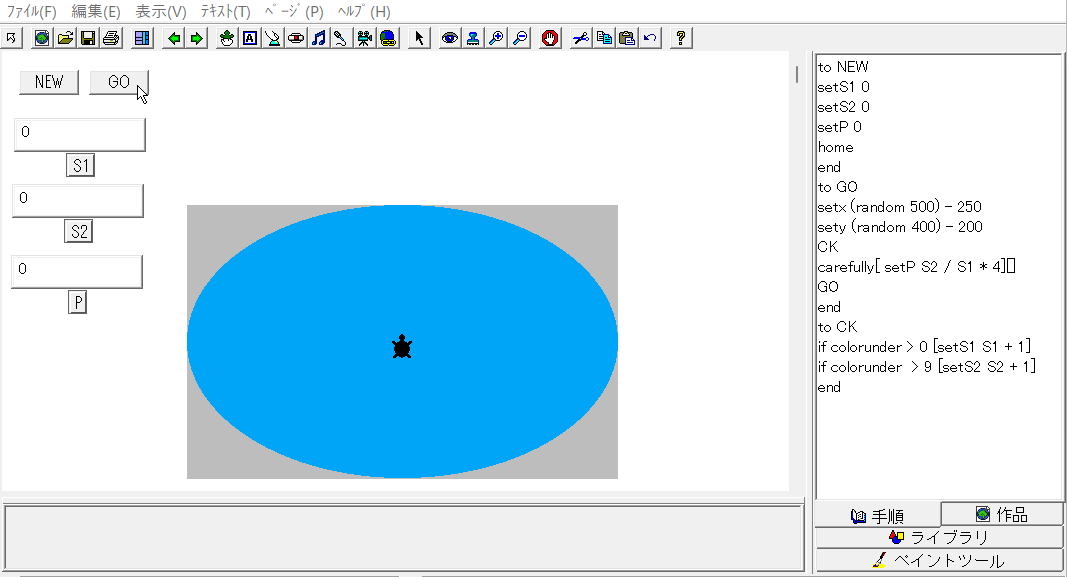
Task: Open the ページ(P) menu
Action: (294, 12)
